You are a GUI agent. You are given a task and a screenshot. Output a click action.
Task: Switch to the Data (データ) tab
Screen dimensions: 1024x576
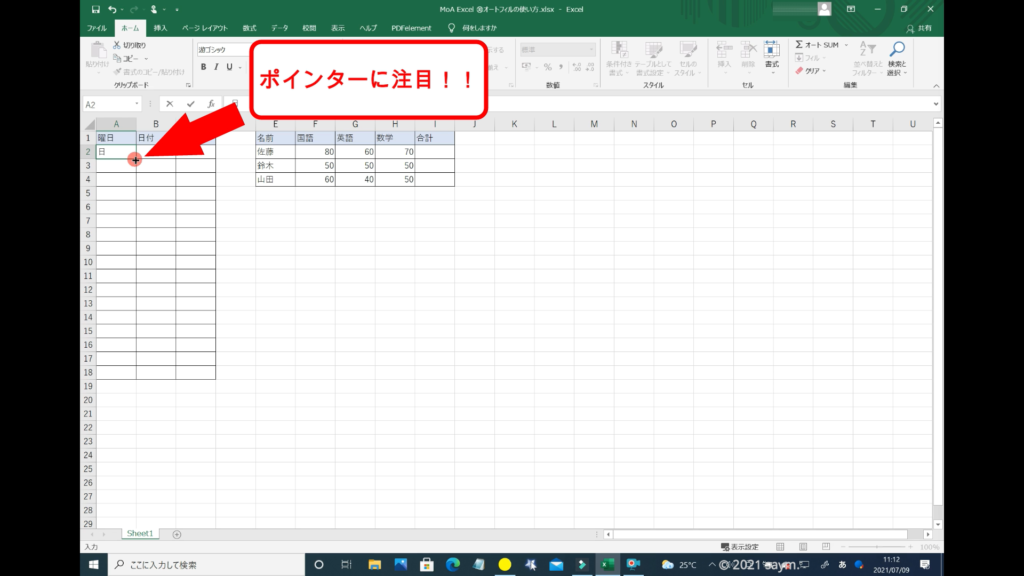pyautogui.click(x=279, y=28)
